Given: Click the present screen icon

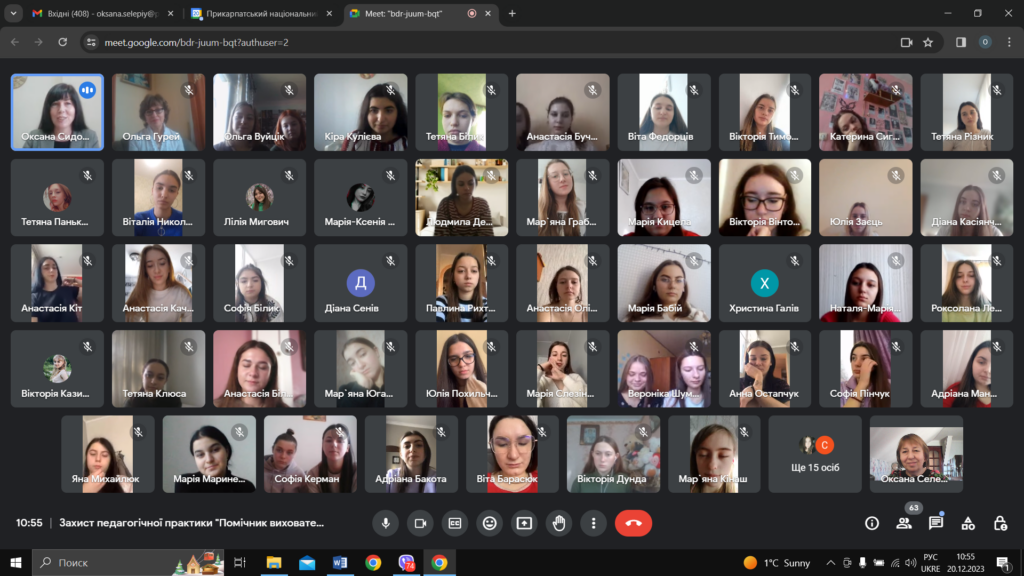Looking at the screenshot, I should click(524, 523).
